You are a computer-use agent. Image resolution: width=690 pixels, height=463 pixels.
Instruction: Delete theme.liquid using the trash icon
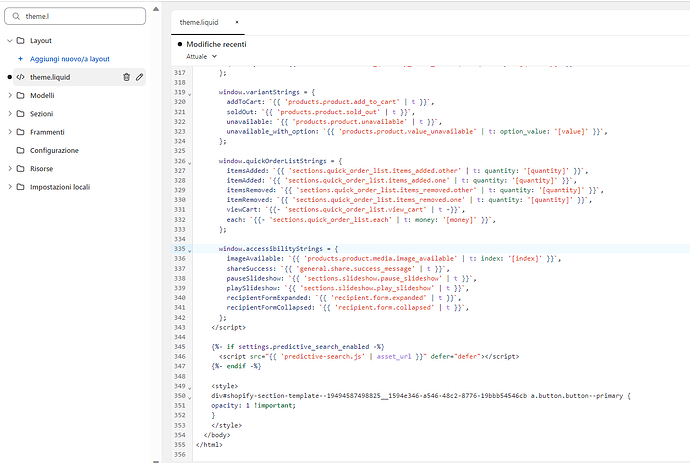pos(126,77)
